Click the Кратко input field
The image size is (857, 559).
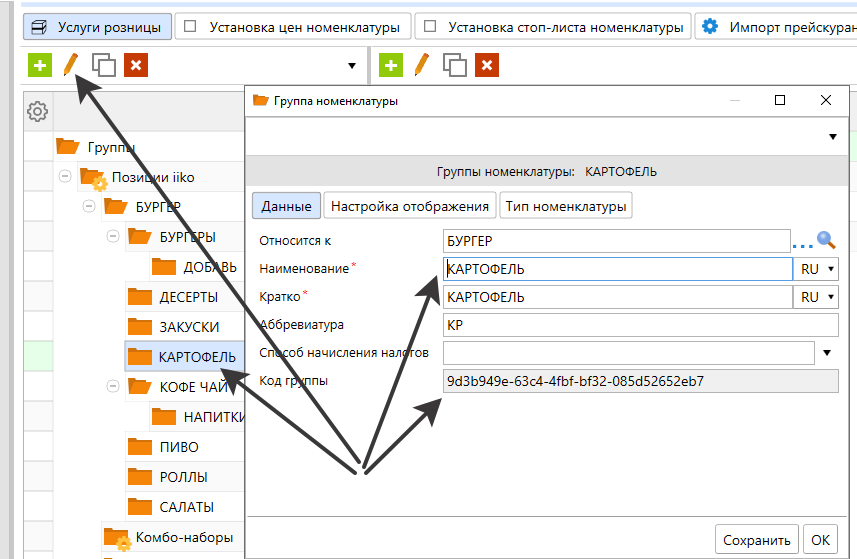click(618, 297)
